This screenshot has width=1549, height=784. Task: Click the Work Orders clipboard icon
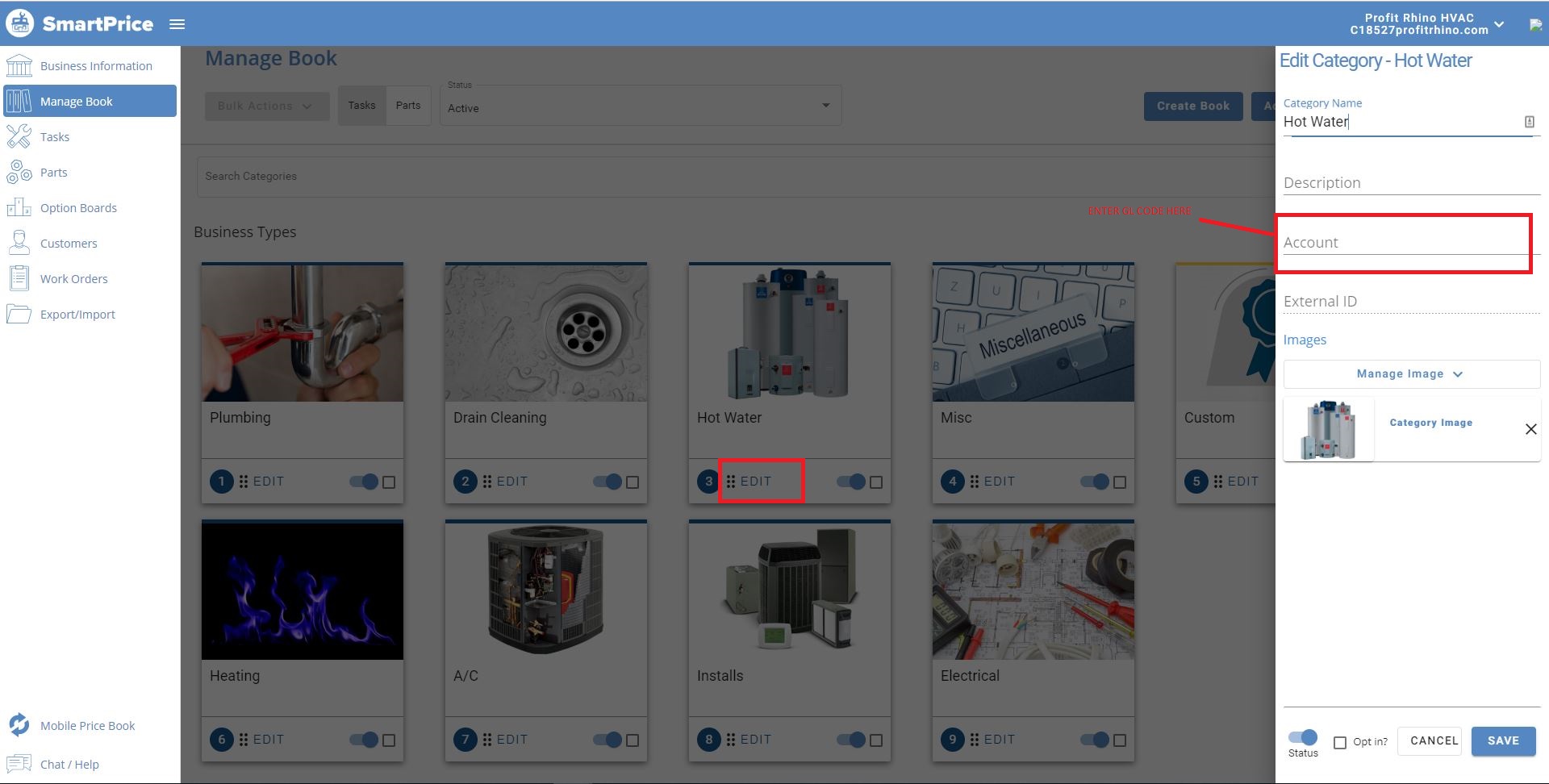[x=19, y=278]
